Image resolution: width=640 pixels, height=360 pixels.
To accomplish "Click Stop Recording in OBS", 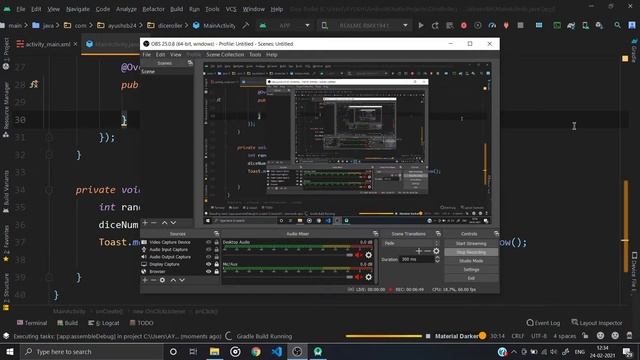I will pyautogui.click(x=471, y=252).
